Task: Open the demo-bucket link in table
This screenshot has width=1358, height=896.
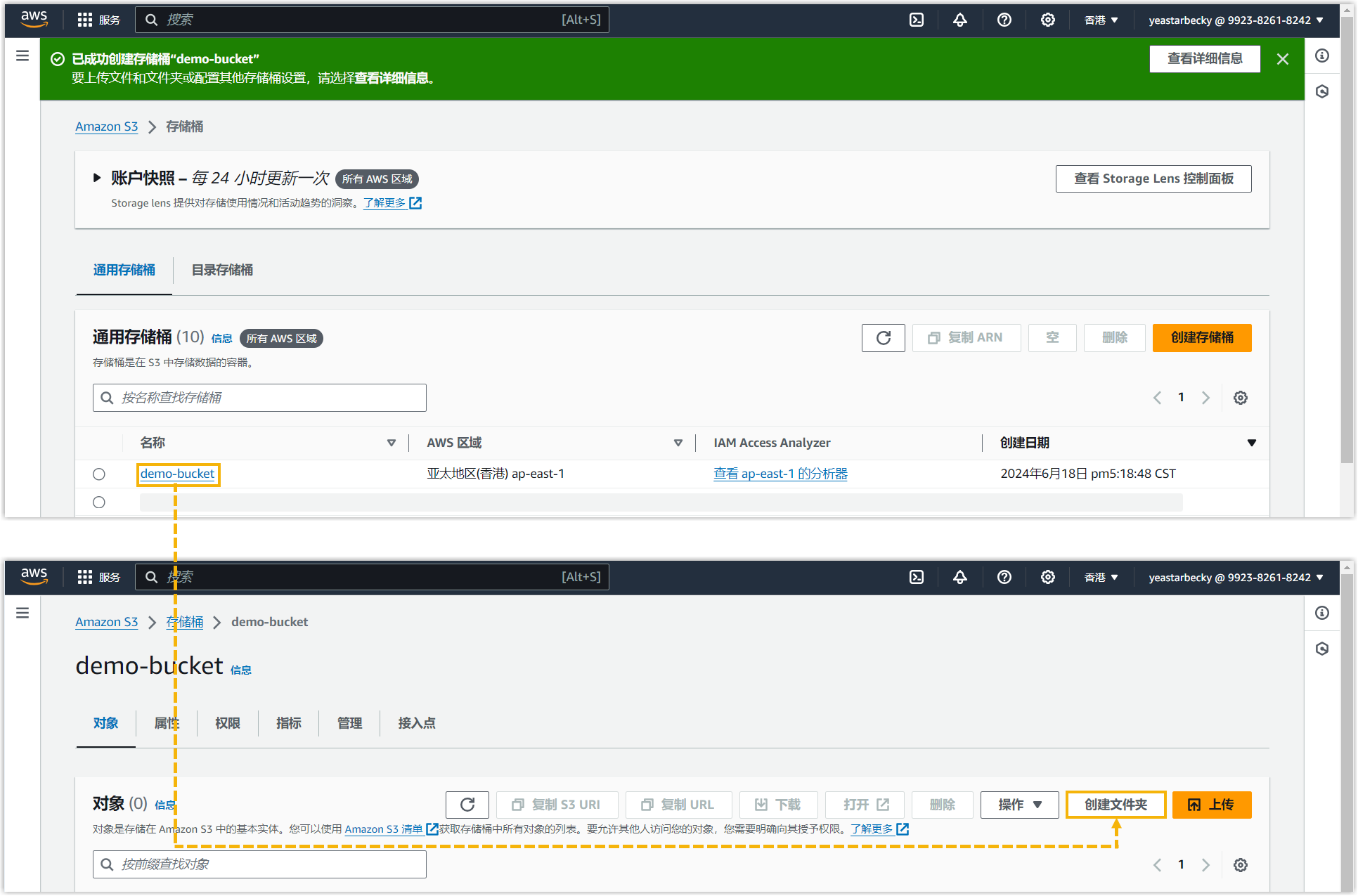Action: click(177, 474)
